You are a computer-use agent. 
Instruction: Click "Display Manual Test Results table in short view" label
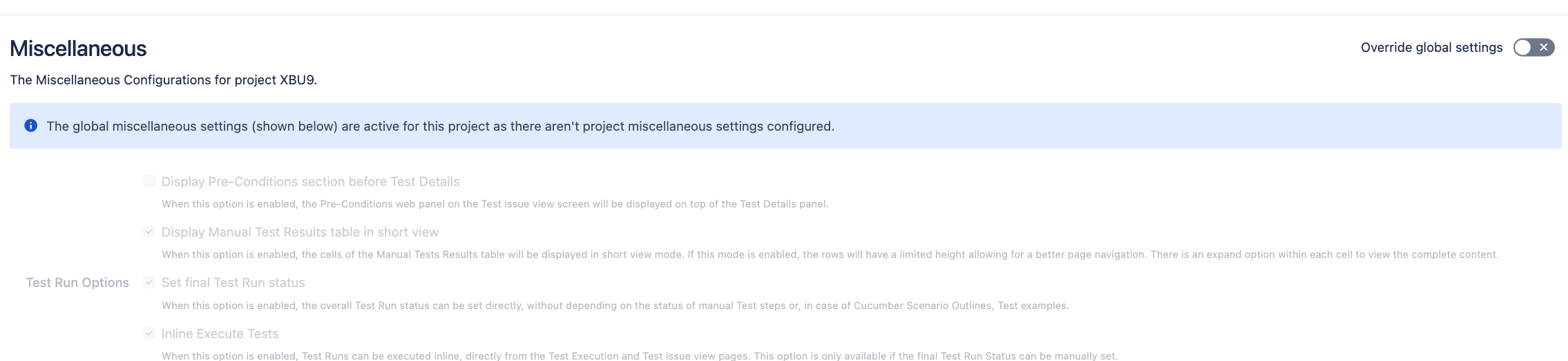(300, 232)
